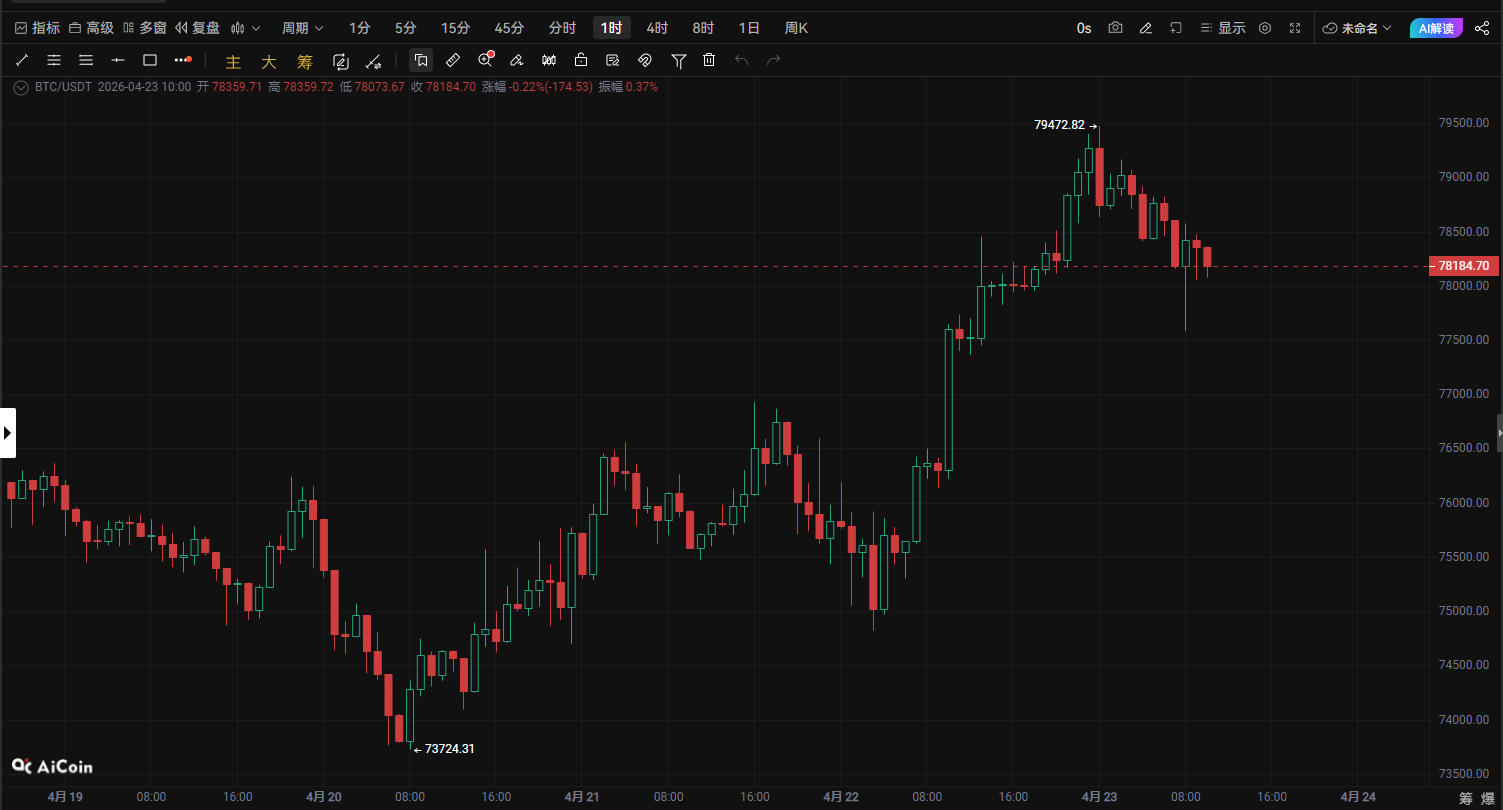
Task: Click the zoom-in magnifier tool
Action: [485, 60]
